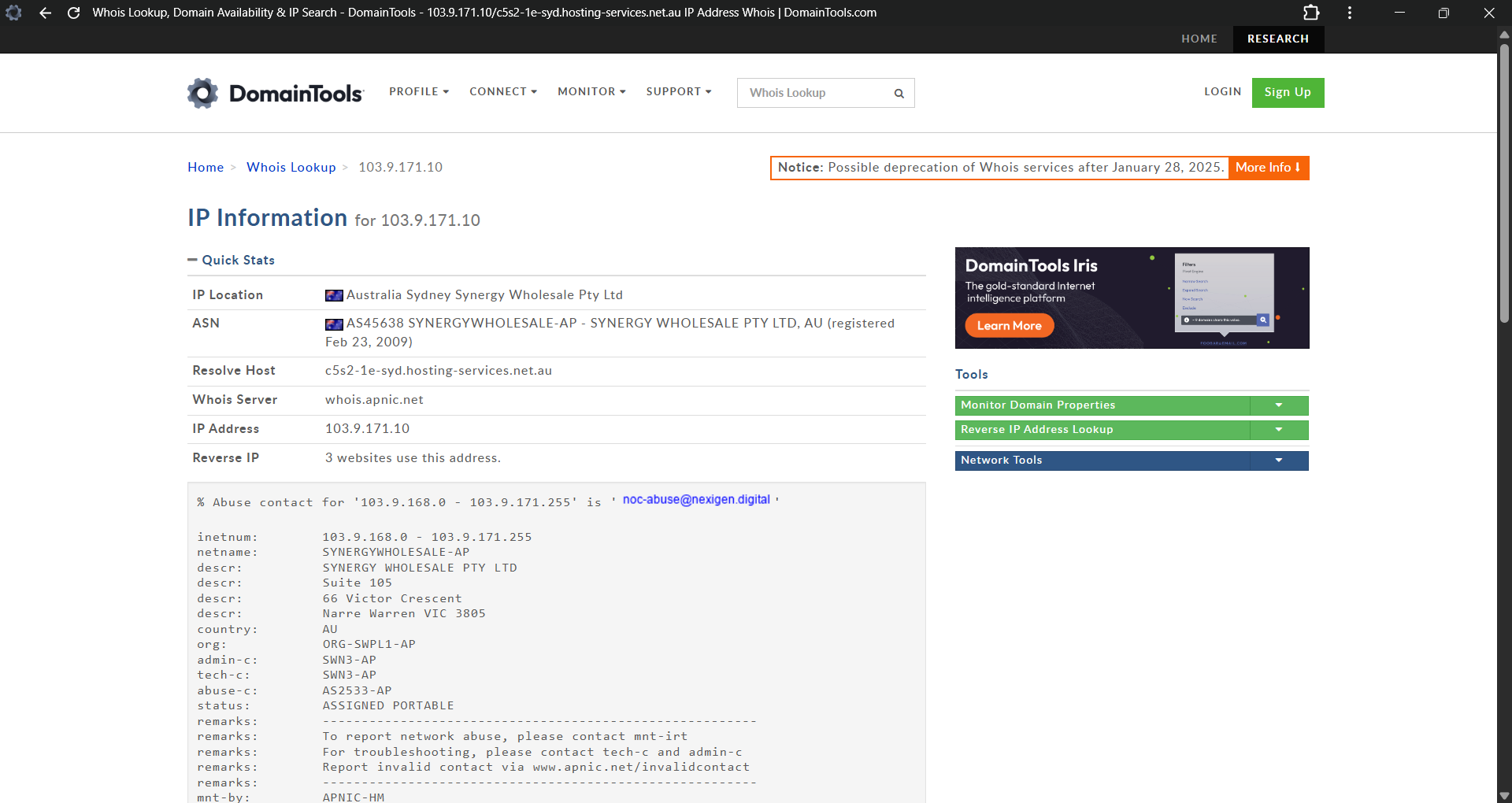Click the Australian flag beside IP Location
The image size is (1512, 803).
(334, 295)
